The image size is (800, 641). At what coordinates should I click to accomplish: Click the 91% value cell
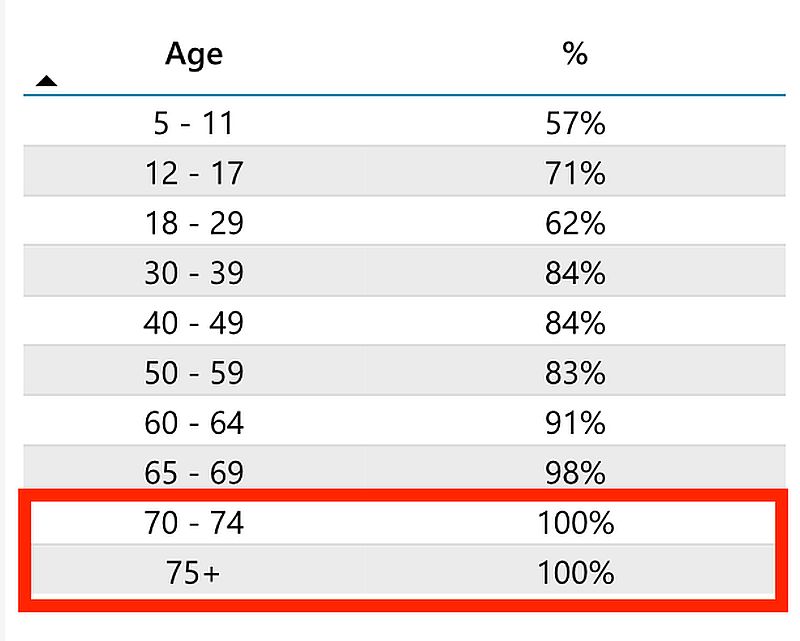[x=575, y=423]
